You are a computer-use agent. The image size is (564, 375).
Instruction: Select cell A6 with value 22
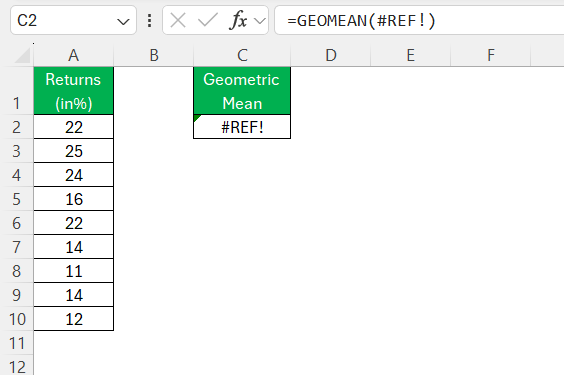pos(73,223)
